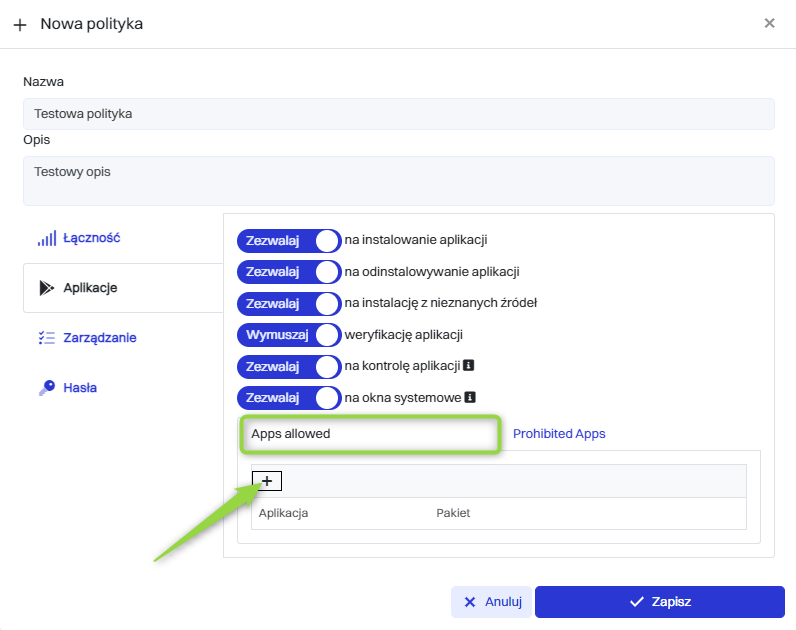Click the play store icon beside Aplikacje

tap(46, 288)
